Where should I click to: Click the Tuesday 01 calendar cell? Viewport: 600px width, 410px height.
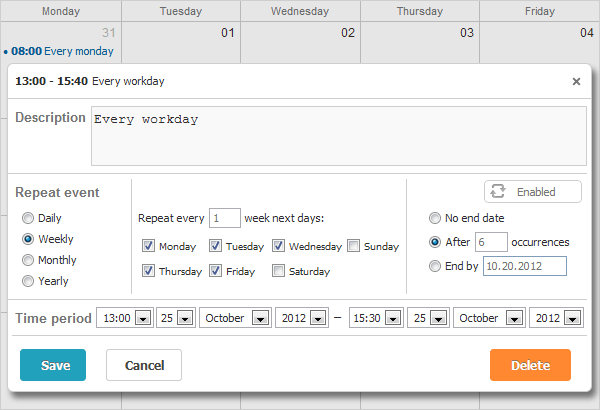click(181, 42)
